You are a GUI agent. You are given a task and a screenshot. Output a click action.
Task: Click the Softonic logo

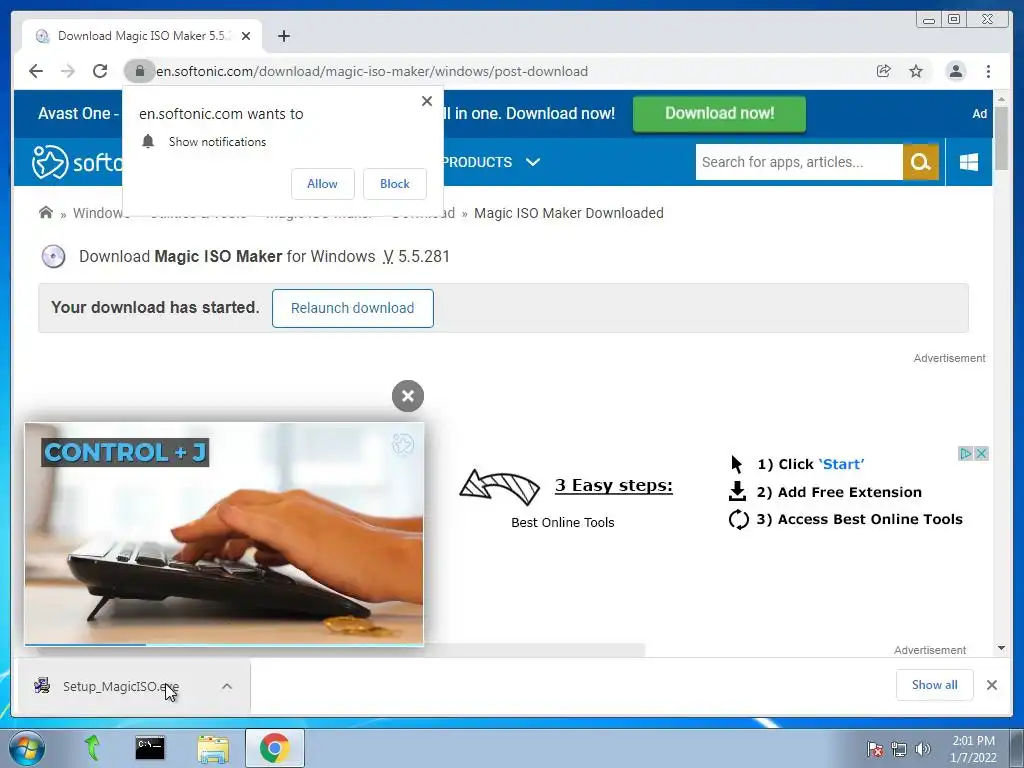[76, 162]
